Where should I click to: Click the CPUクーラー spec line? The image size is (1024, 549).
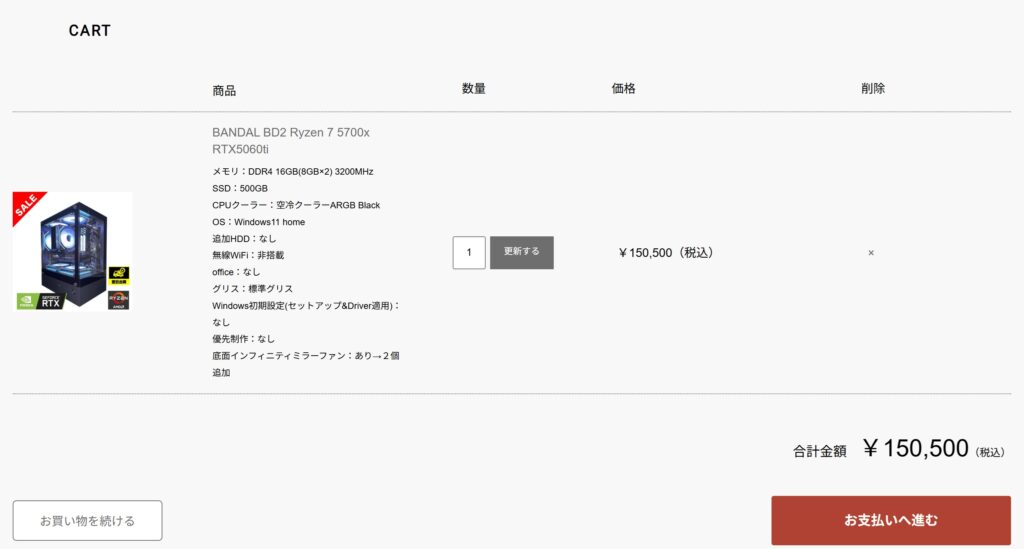click(296, 205)
